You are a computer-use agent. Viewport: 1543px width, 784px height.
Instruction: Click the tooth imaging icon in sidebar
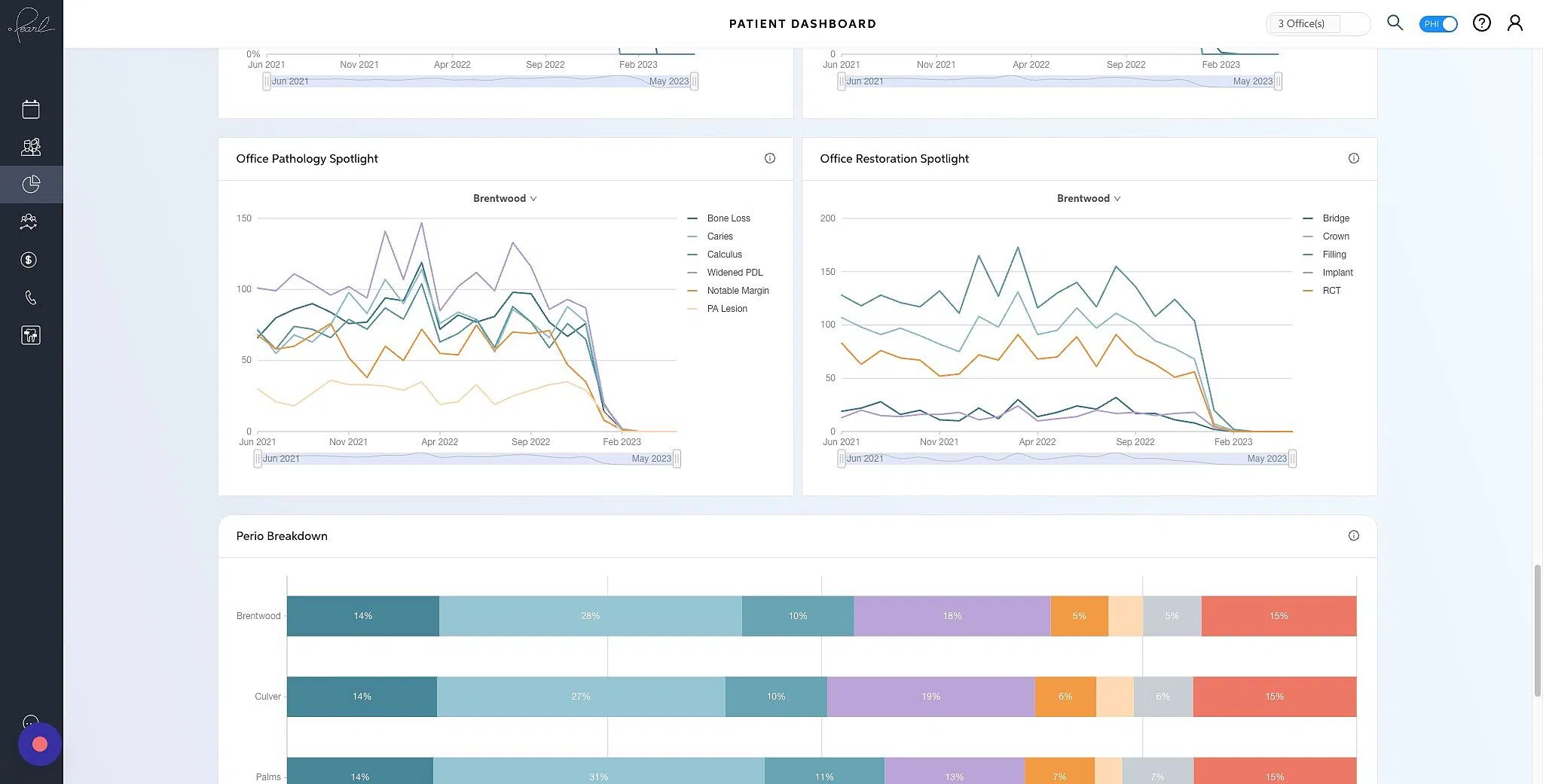[30, 334]
